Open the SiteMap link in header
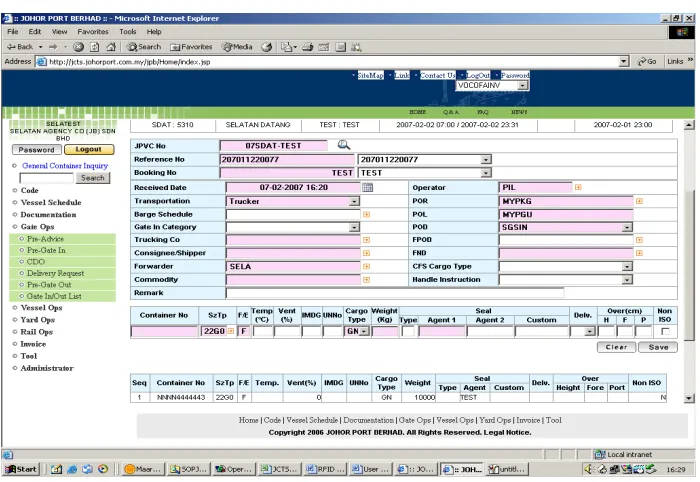Viewport: 700px width, 482px height. pyautogui.click(x=371, y=75)
